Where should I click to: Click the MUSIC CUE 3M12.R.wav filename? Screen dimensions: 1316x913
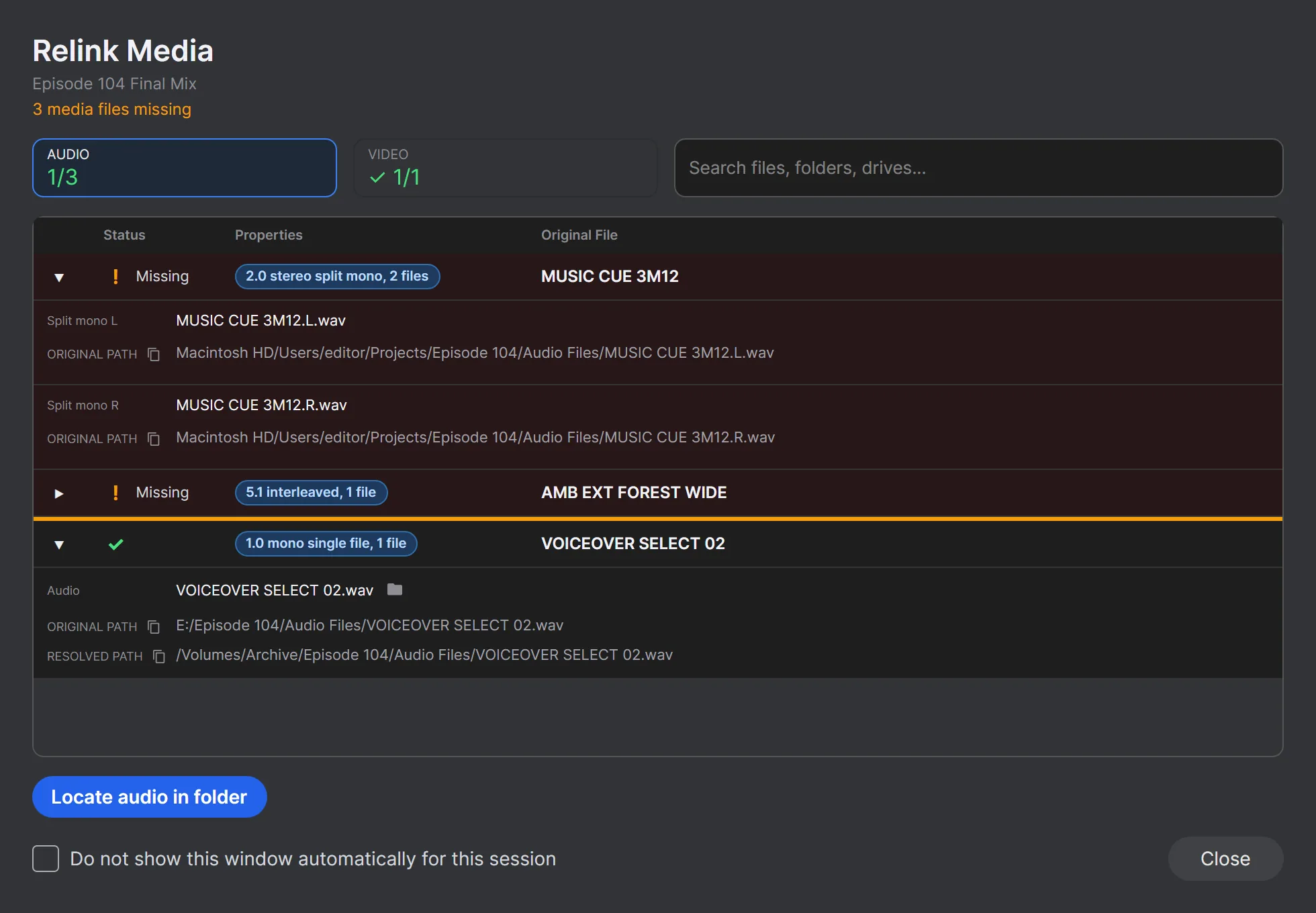(x=261, y=405)
